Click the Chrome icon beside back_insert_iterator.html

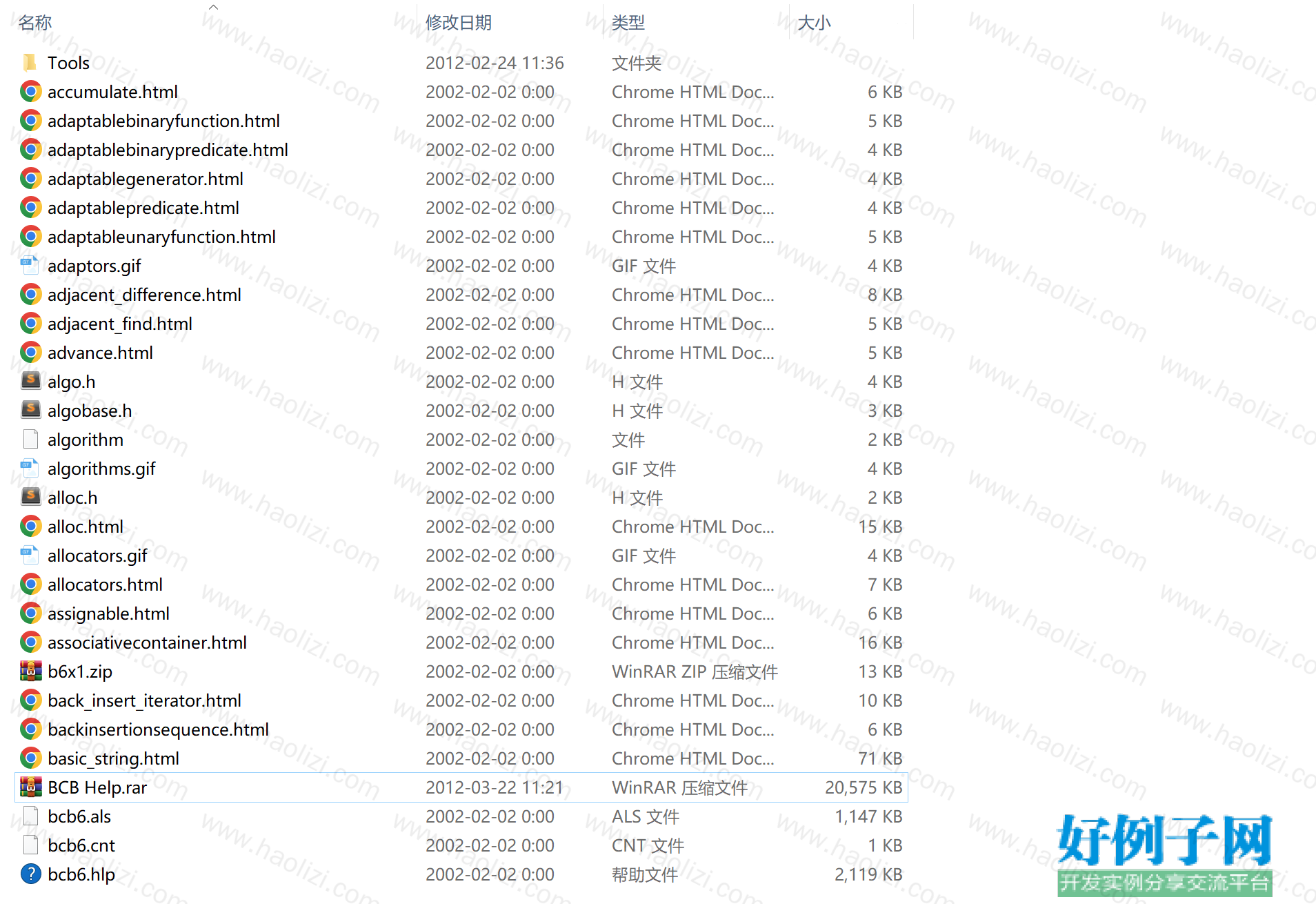click(30, 700)
